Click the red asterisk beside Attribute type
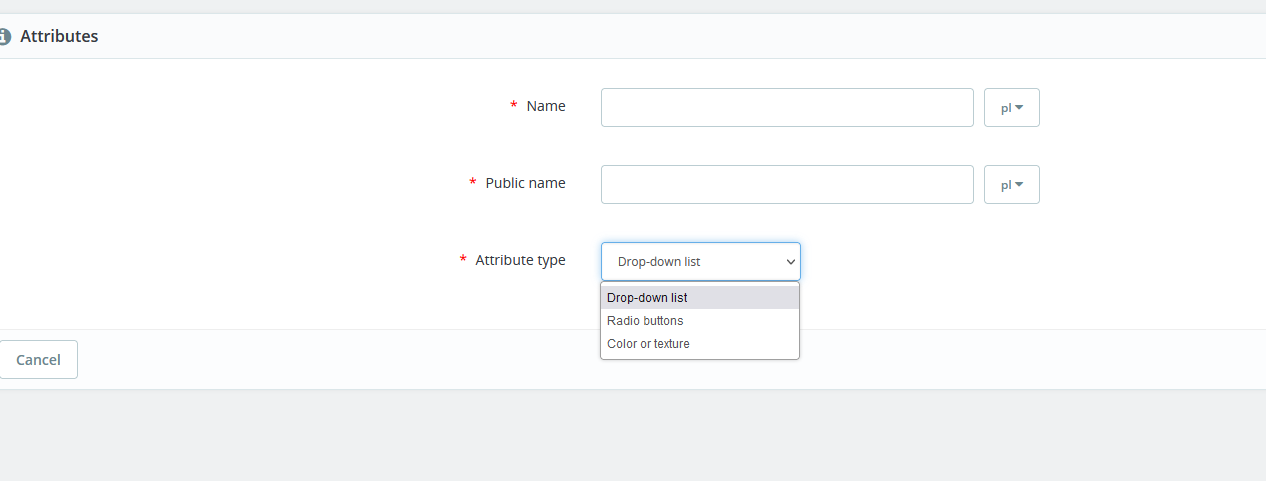Screen dimensions: 1266x481 click(x=463, y=260)
